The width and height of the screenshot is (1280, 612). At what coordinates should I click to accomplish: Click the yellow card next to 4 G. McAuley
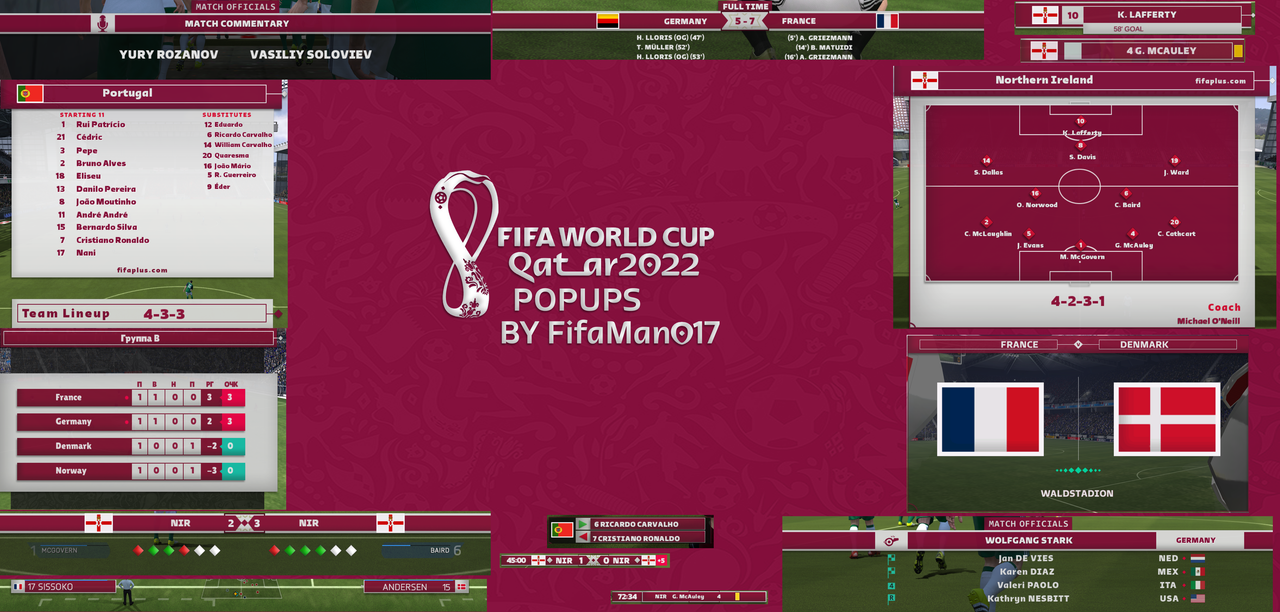pos(1238,51)
